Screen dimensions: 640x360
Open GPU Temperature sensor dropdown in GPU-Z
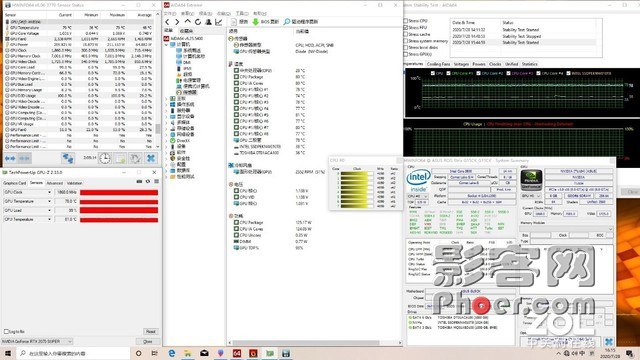pyautogui.click(x=49, y=201)
